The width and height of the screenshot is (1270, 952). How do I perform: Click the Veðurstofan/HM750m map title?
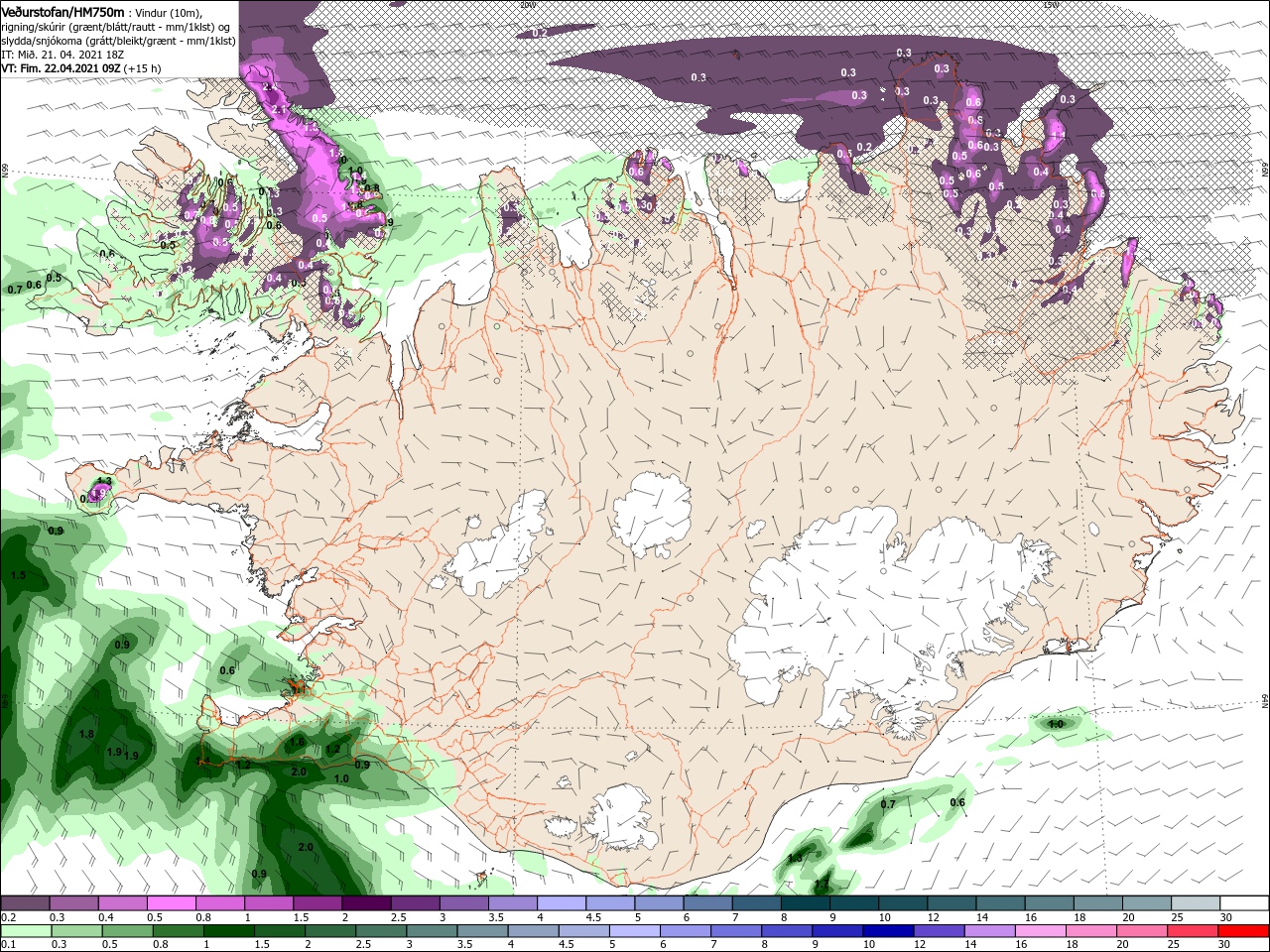(63, 12)
